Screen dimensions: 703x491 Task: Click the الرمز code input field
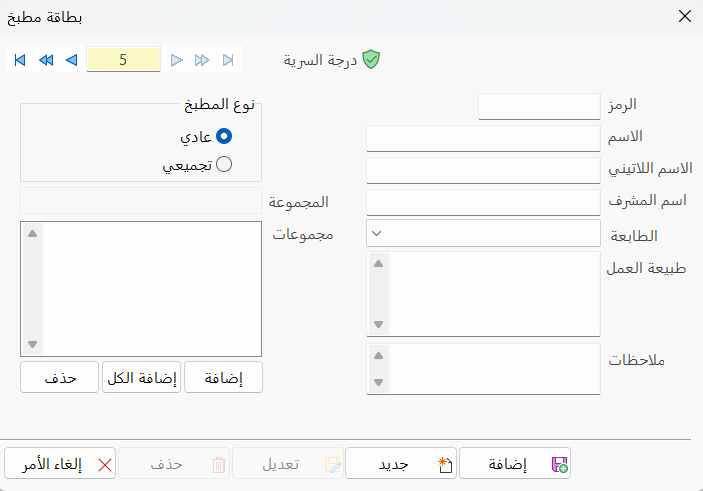(x=539, y=106)
